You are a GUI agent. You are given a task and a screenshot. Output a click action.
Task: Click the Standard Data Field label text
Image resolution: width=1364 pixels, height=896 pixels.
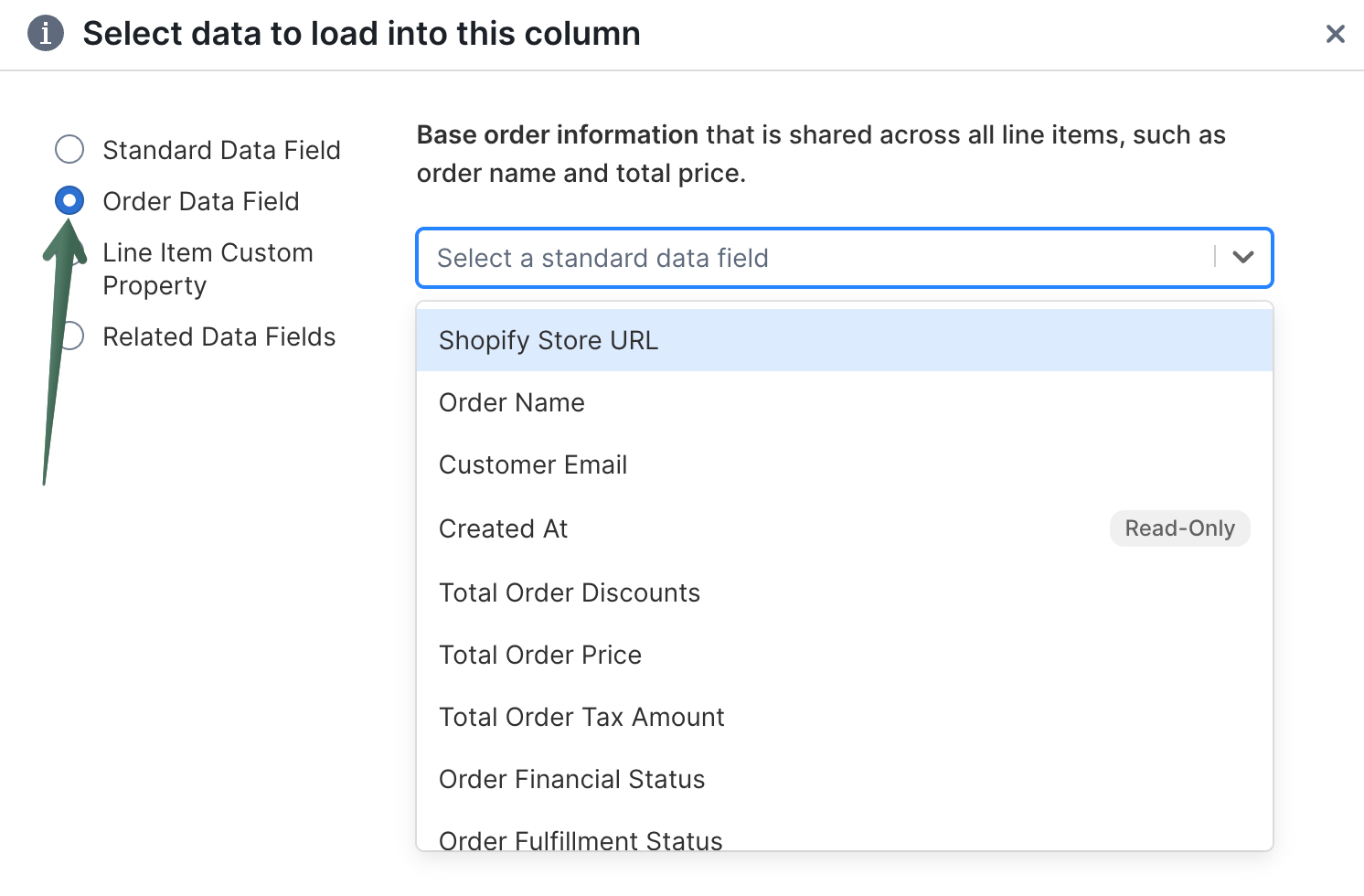pos(221,150)
